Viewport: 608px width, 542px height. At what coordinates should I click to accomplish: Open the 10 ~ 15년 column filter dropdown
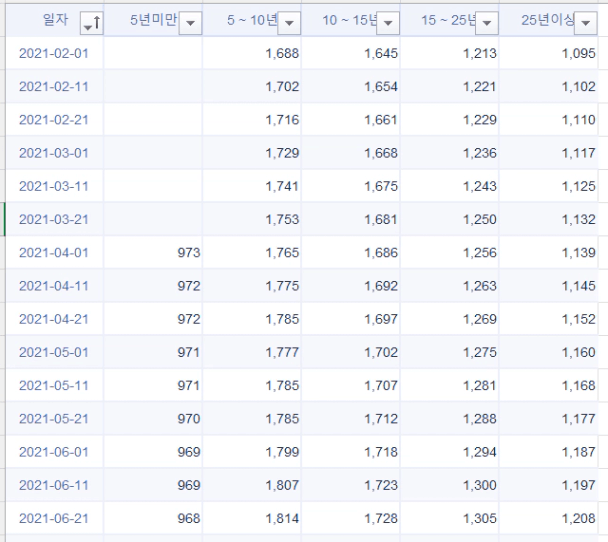click(387, 22)
